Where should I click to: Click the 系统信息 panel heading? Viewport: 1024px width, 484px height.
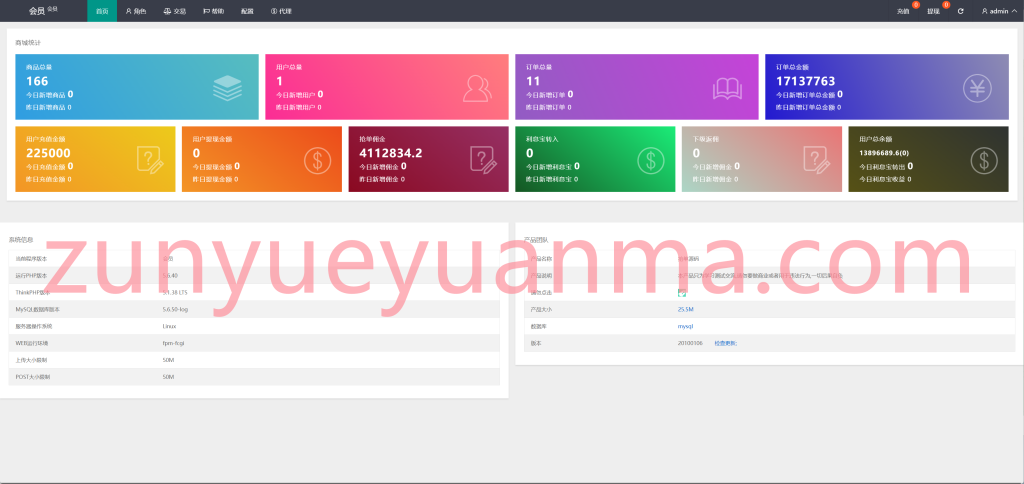click(21, 240)
